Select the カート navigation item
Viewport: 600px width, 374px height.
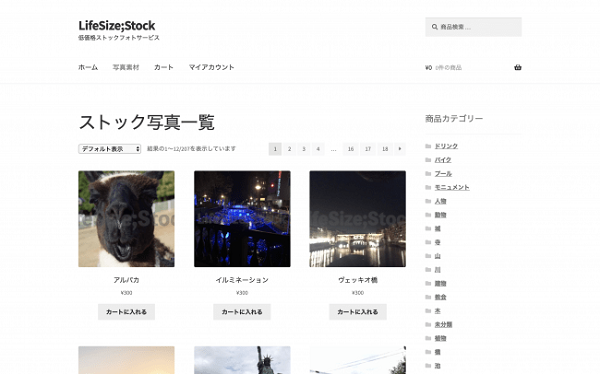[x=164, y=67]
